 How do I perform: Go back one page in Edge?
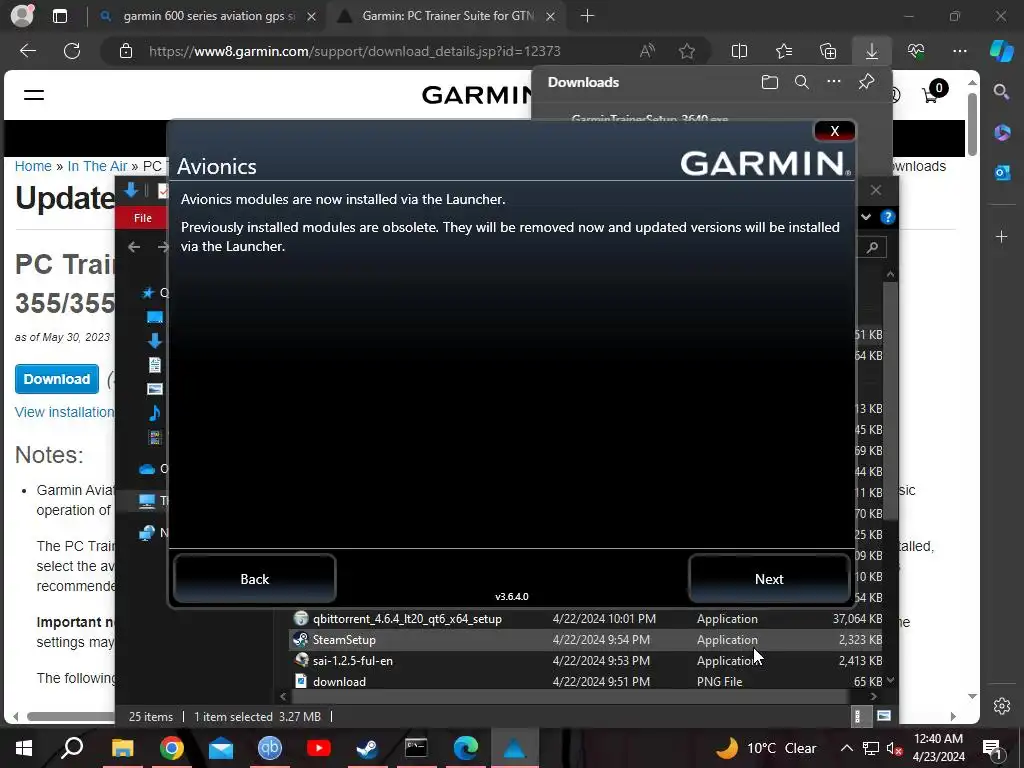27,51
